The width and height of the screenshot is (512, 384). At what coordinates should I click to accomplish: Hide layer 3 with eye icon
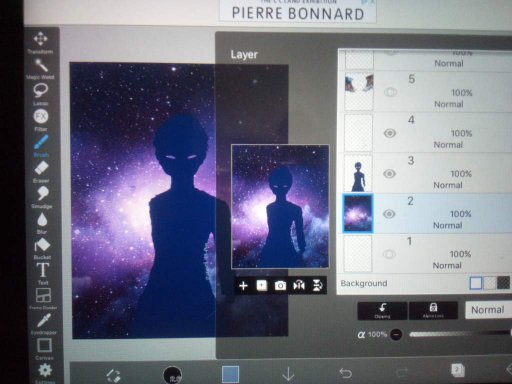coord(389,174)
